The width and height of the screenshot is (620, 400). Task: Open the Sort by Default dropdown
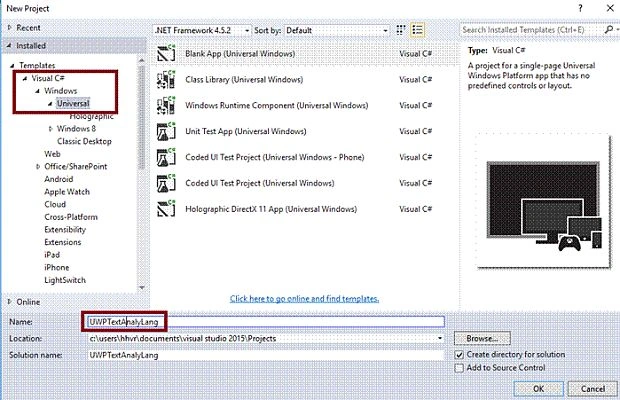click(x=336, y=30)
